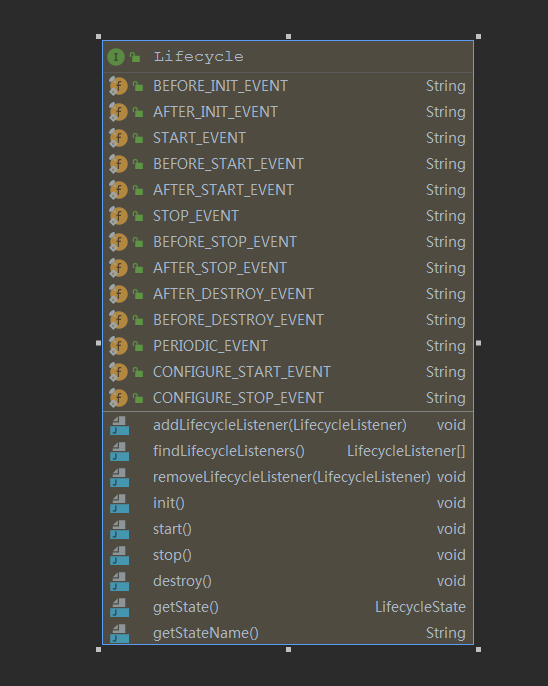The width and height of the screenshot is (548, 686).
Task: Click the String type of getStateName()
Action: 446,633
